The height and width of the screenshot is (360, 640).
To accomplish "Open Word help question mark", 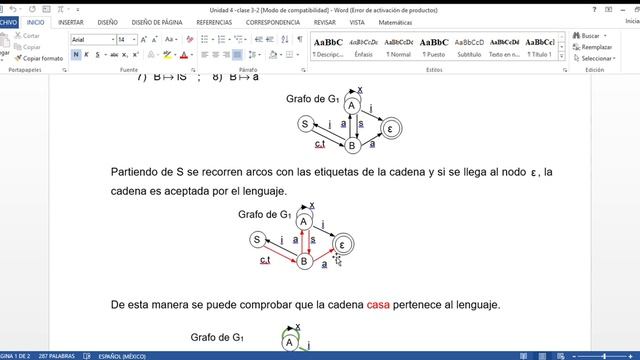I will [x=594, y=9].
